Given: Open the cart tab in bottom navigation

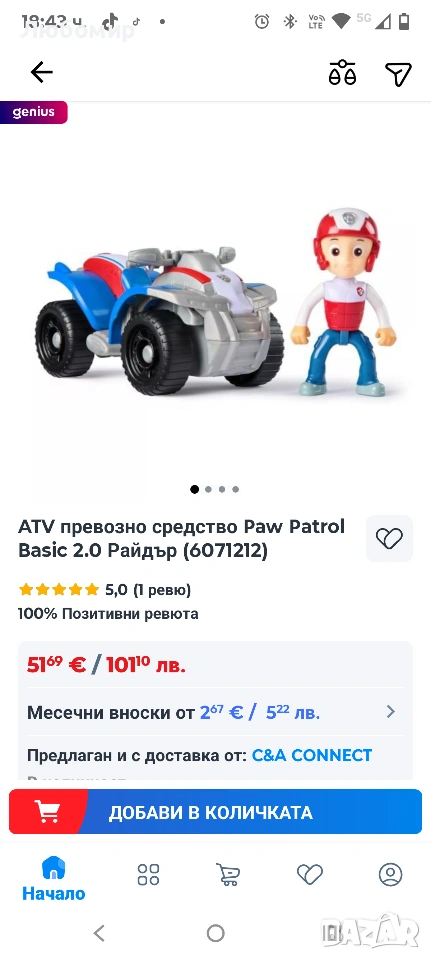Looking at the screenshot, I should [228, 874].
